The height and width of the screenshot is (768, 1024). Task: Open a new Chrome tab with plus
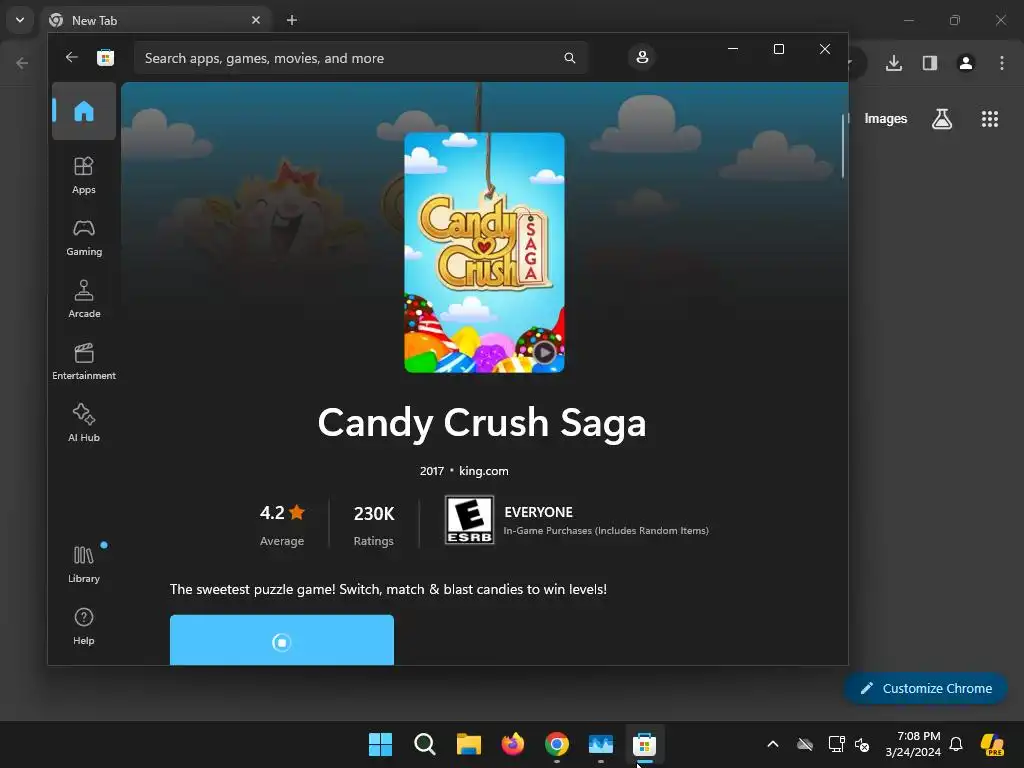click(292, 20)
